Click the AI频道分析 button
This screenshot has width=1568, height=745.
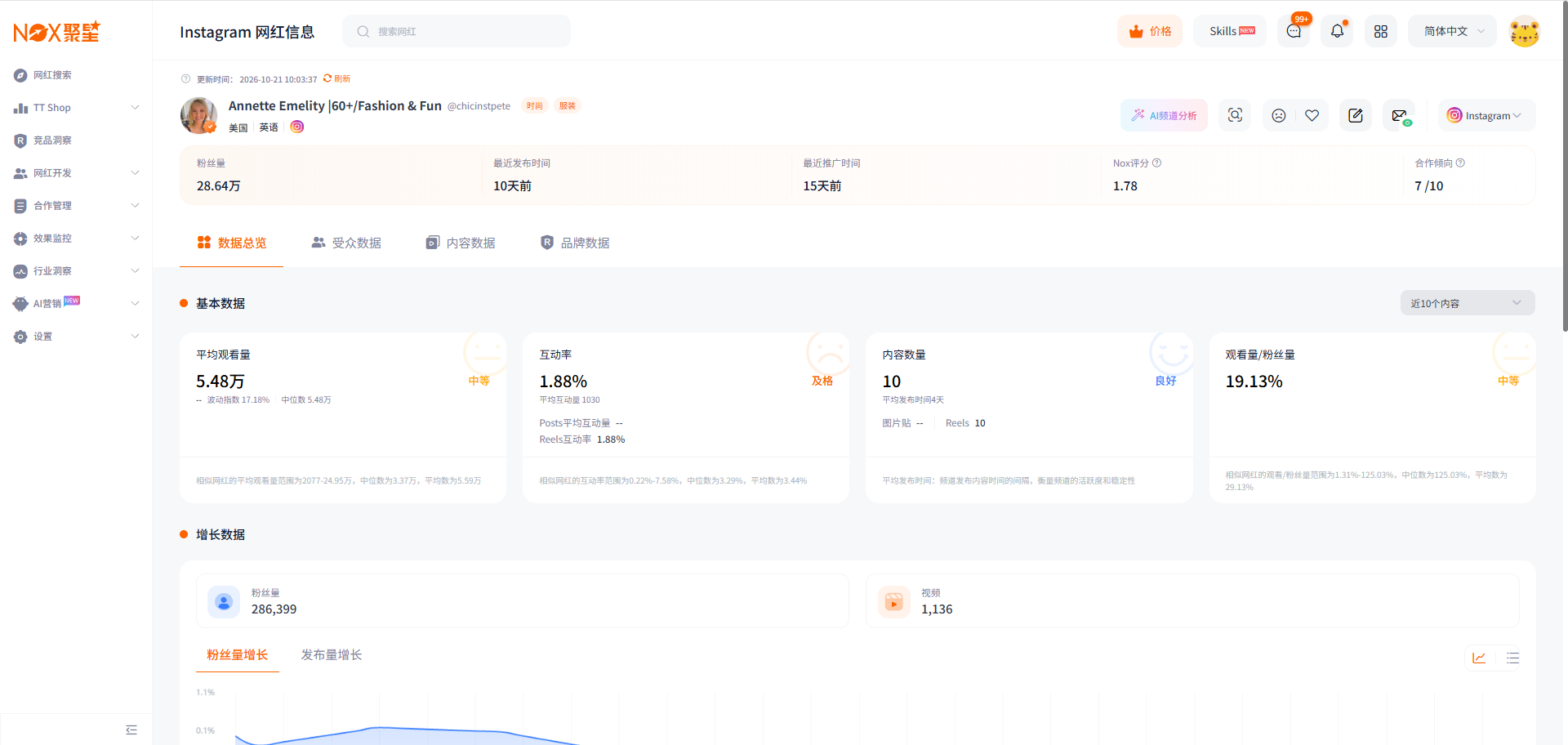pos(1164,115)
